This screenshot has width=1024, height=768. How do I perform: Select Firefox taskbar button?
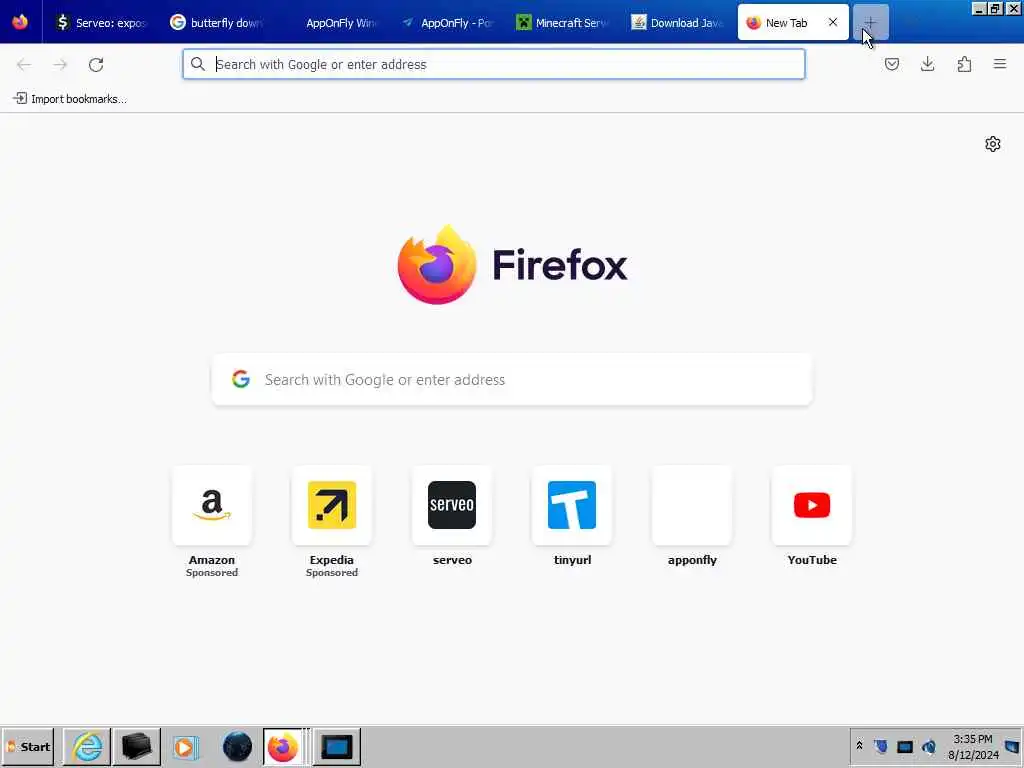283,746
